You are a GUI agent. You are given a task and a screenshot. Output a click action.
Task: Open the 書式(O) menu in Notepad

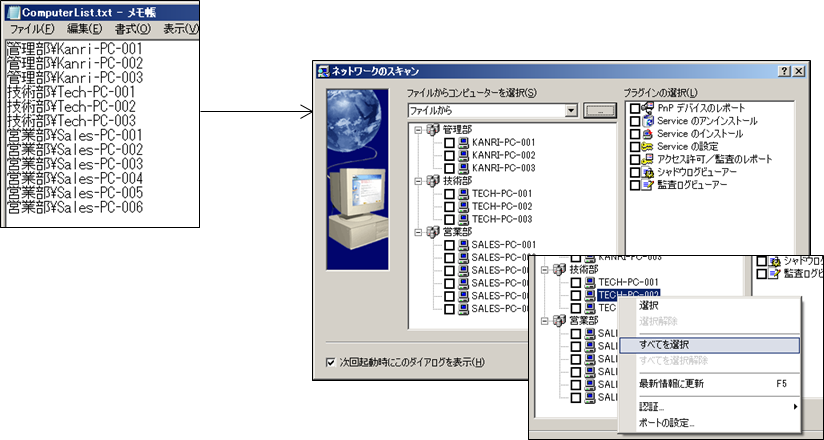tap(132, 28)
